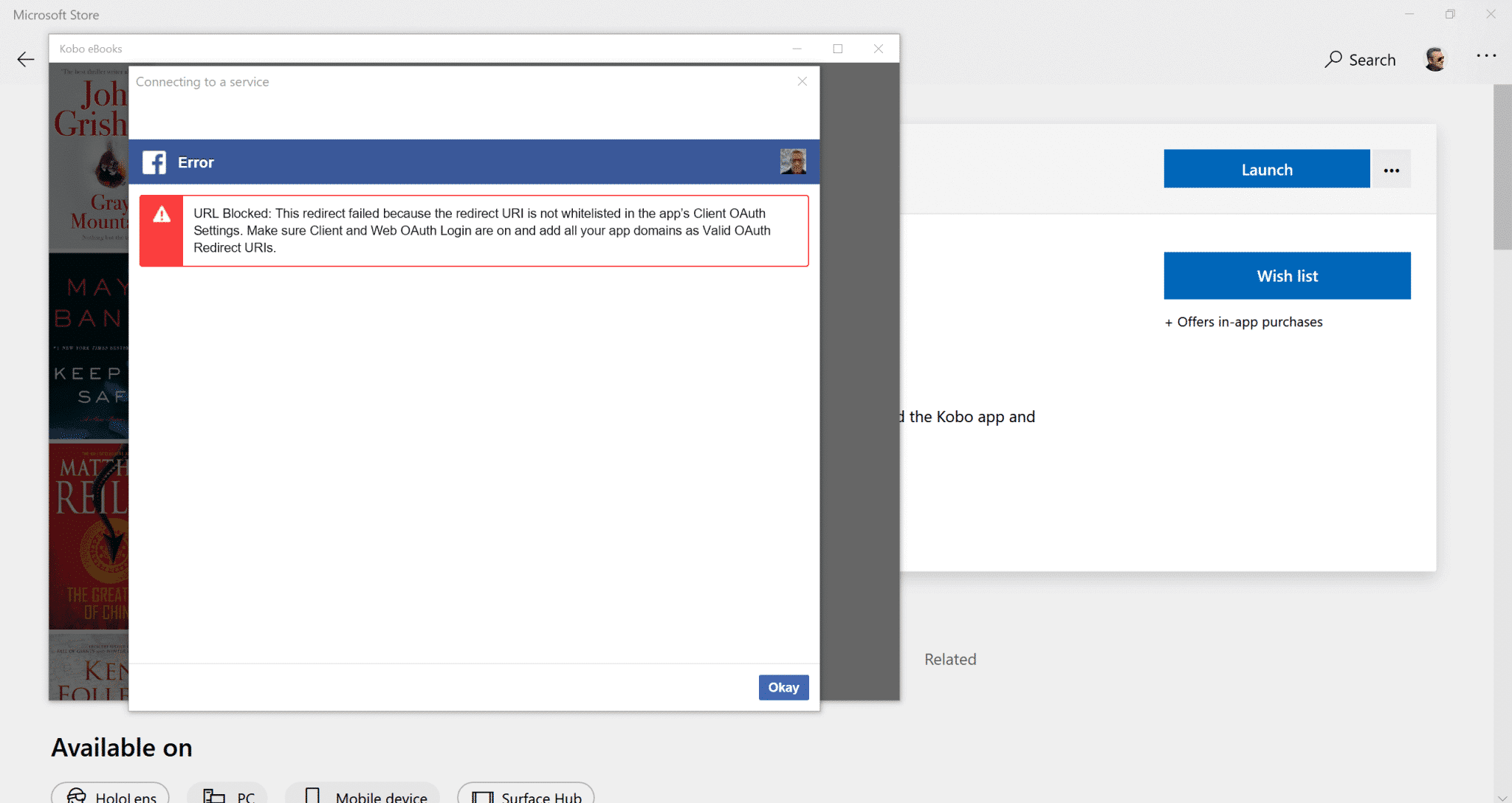Minimize the Microsoft Store window
The image size is (1512, 803).
(1409, 14)
